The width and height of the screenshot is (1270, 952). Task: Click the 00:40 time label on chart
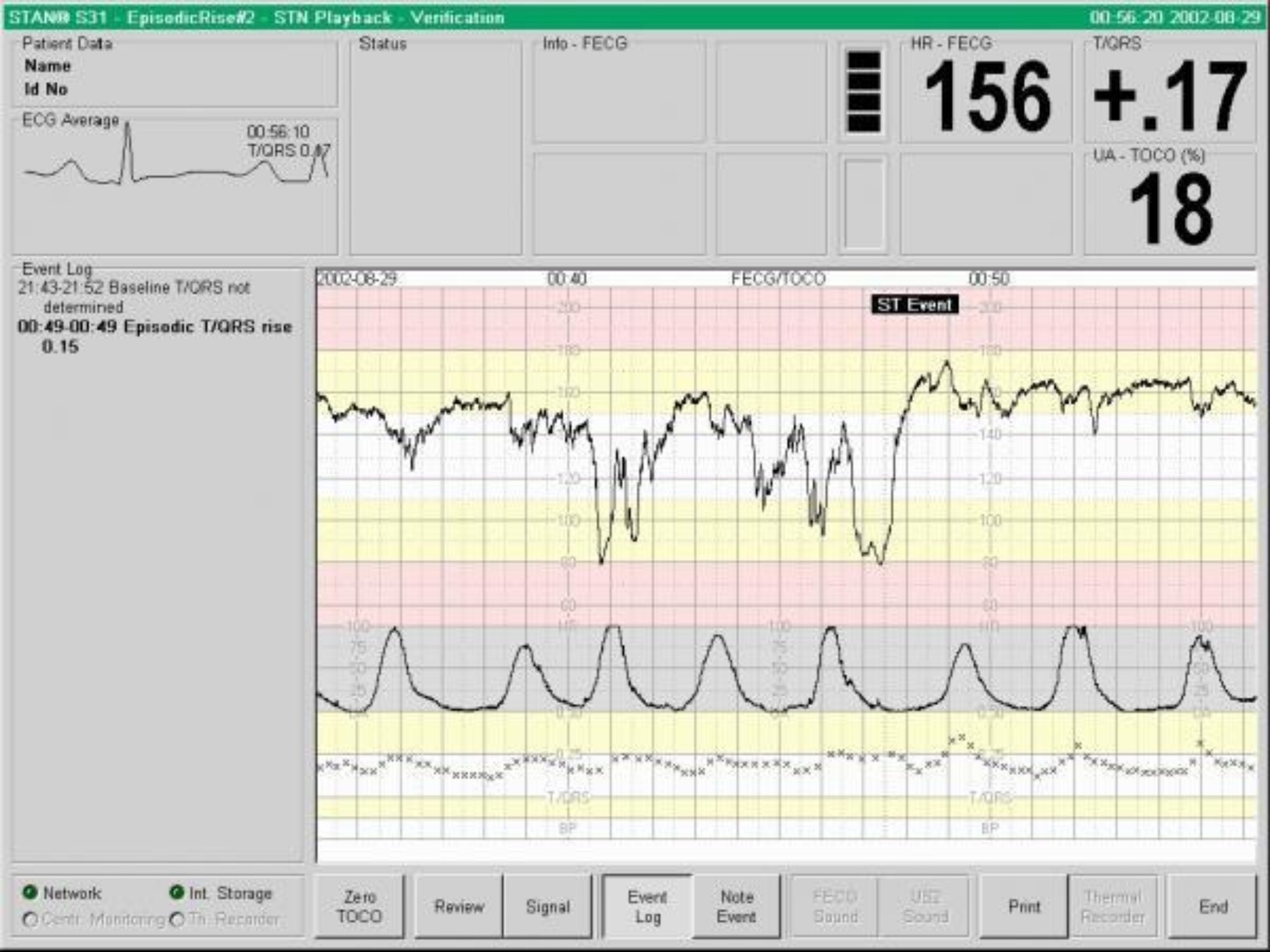coord(566,279)
